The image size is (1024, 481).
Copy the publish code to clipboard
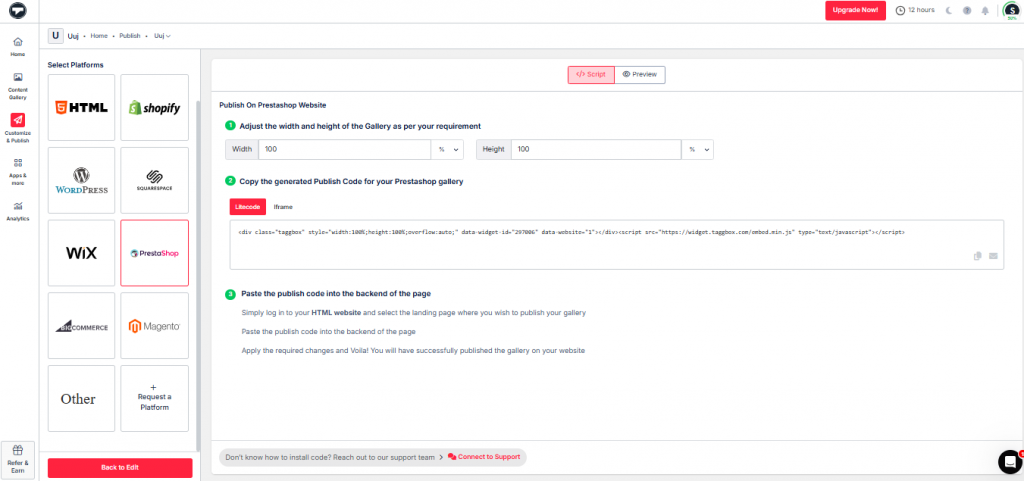coord(978,256)
